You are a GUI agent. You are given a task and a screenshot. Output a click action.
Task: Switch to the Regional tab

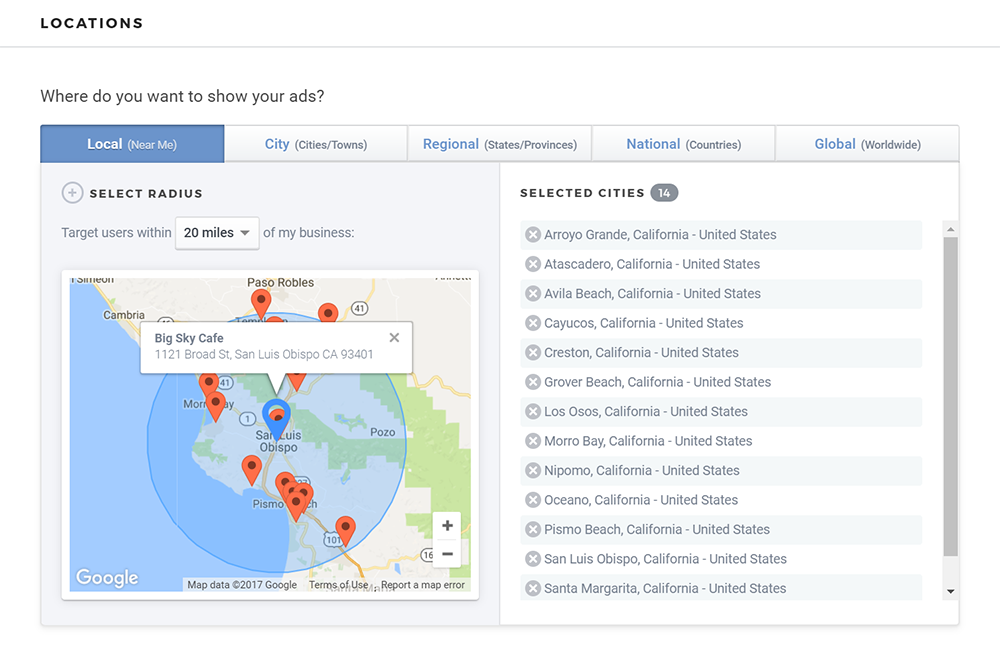tap(499, 143)
